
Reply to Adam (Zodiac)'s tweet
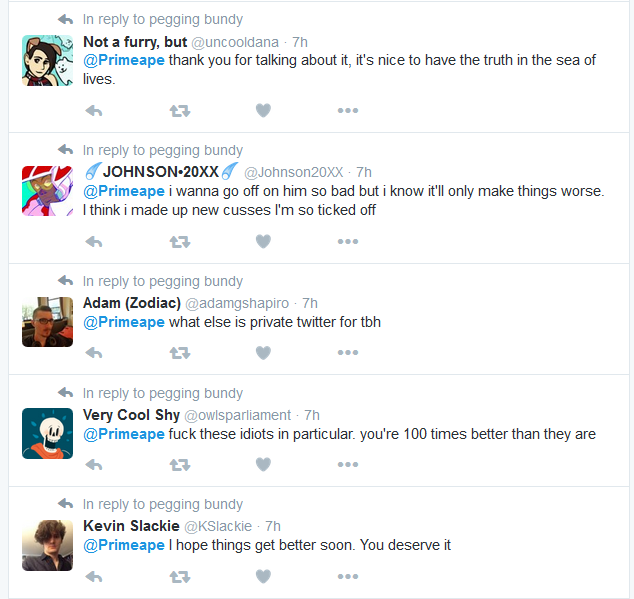94,353
